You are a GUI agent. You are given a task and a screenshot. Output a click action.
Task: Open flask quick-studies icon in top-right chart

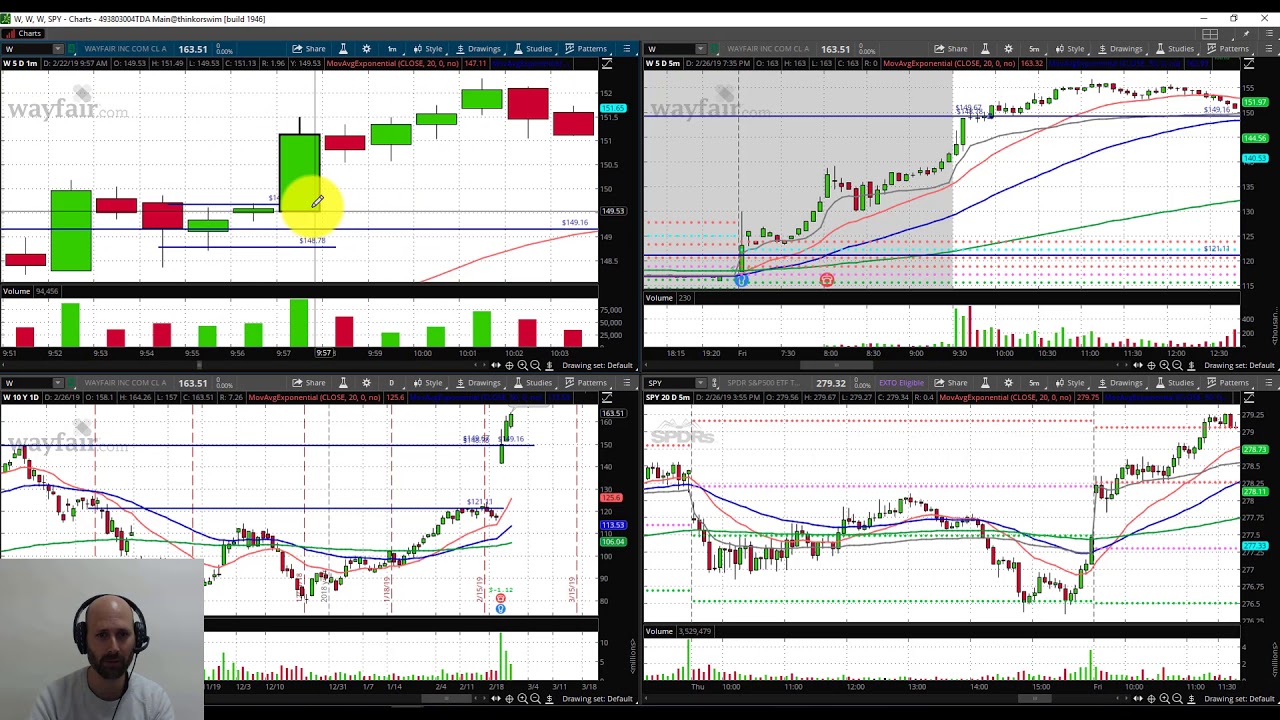coord(985,49)
